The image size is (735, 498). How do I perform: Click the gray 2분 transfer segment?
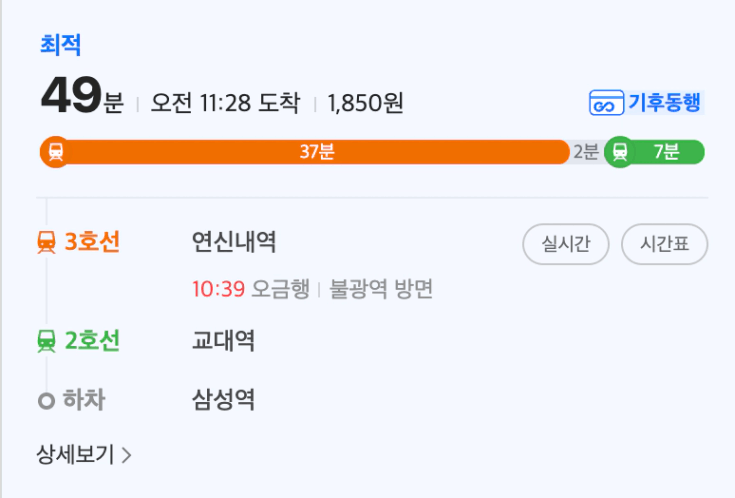click(586, 152)
